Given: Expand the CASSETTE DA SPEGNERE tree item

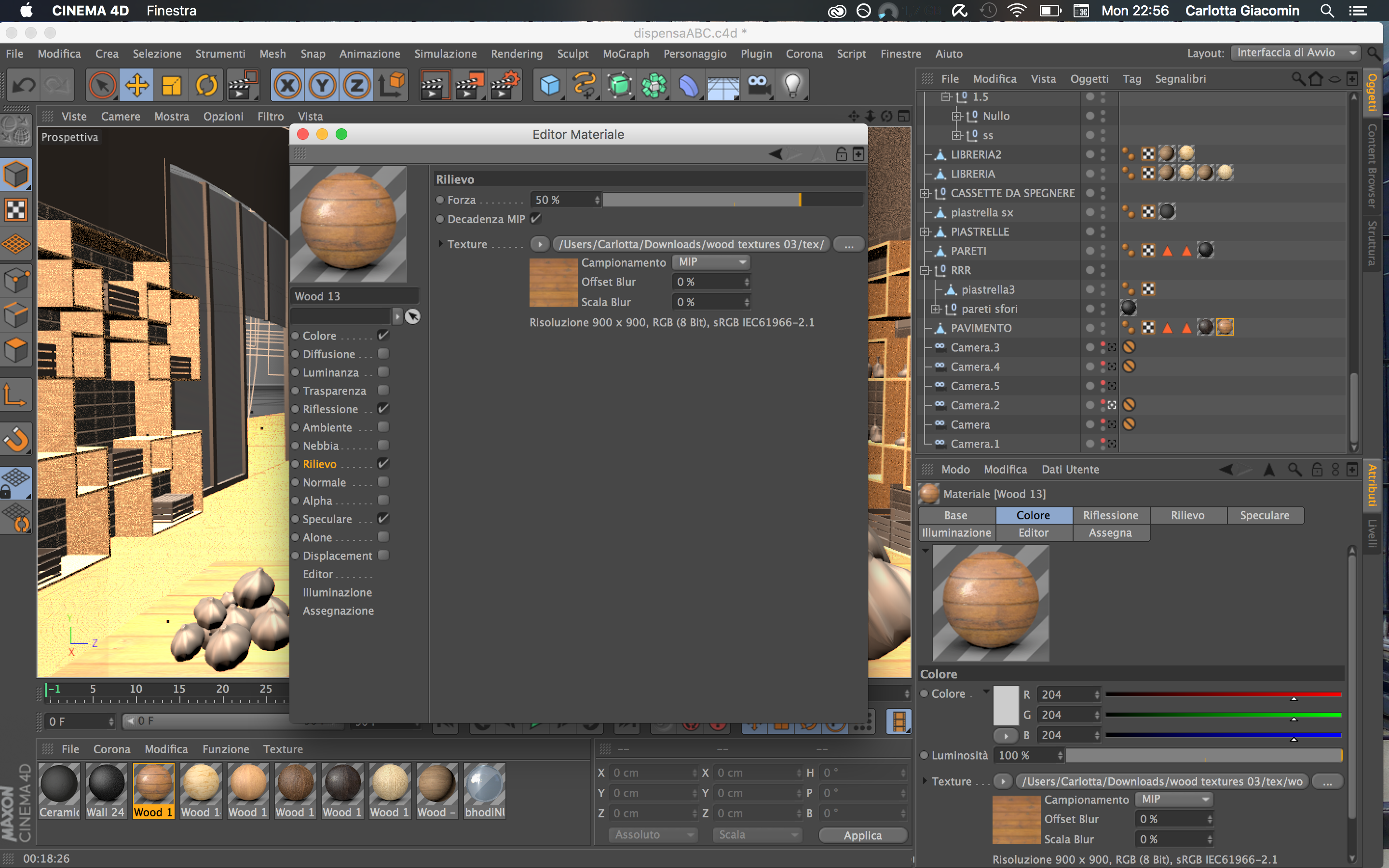Looking at the screenshot, I should [x=925, y=193].
